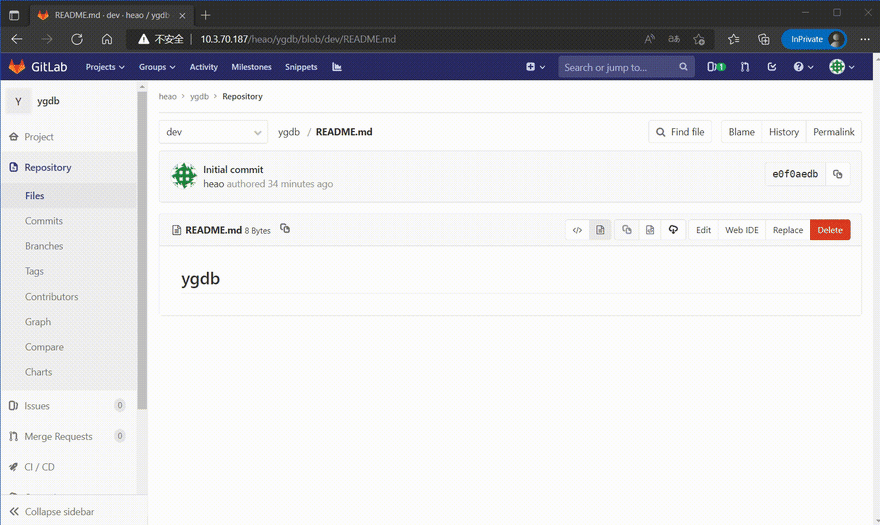The image size is (880, 525).
Task: Open the Milestones page
Action: click(251, 67)
